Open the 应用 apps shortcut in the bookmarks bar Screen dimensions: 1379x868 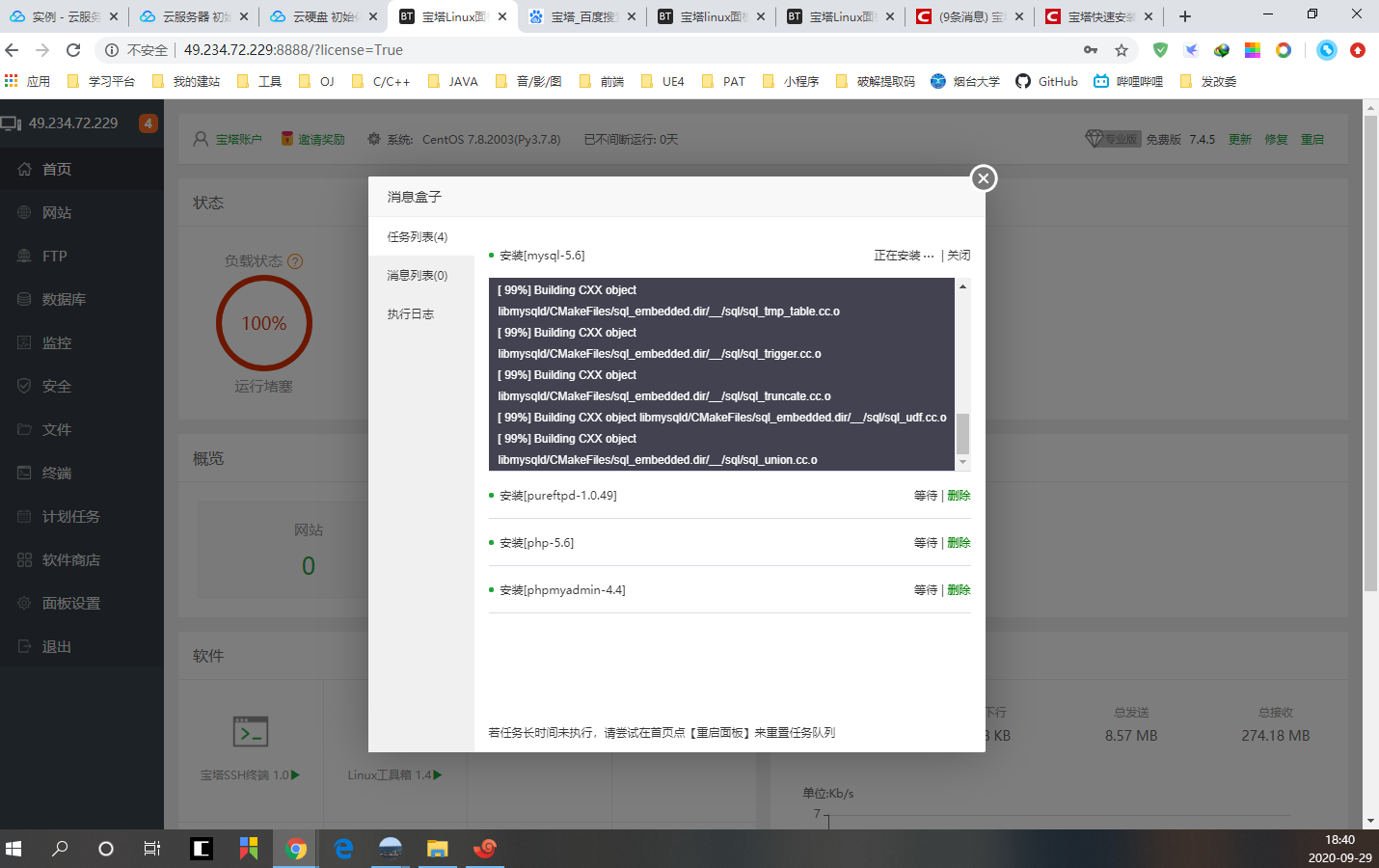27,81
